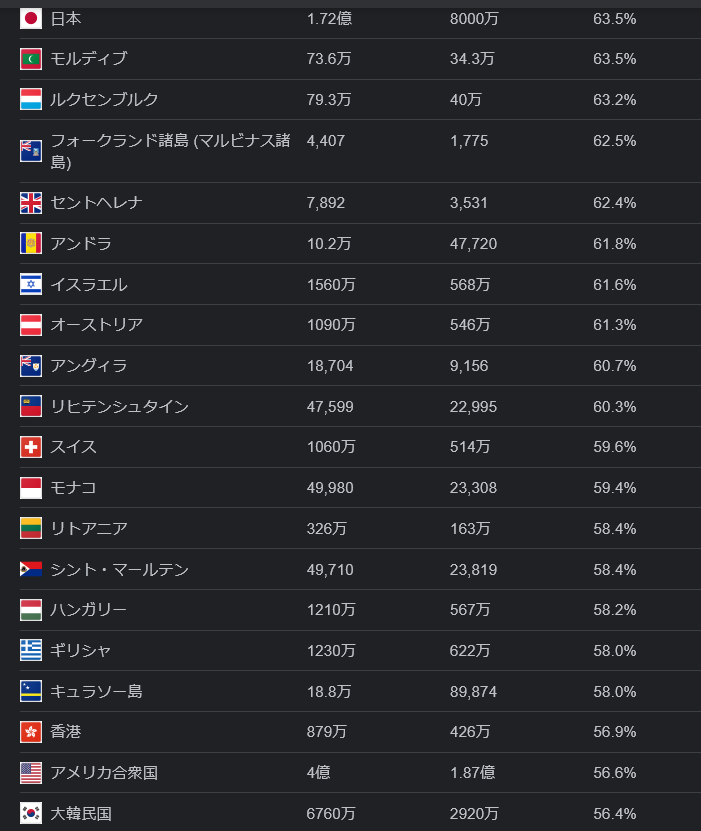This screenshot has width=701, height=831.
Task: Click the Luxembourg flag icon
Action: (x=31, y=100)
